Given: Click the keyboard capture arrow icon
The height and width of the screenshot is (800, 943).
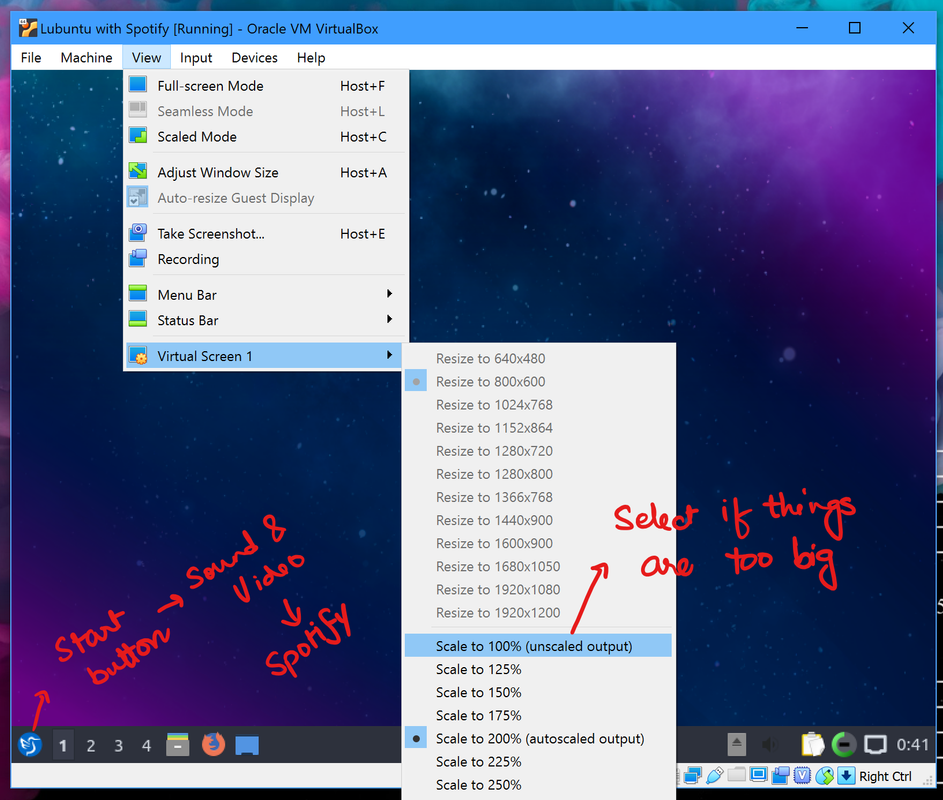Looking at the screenshot, I should coord(846,776).
